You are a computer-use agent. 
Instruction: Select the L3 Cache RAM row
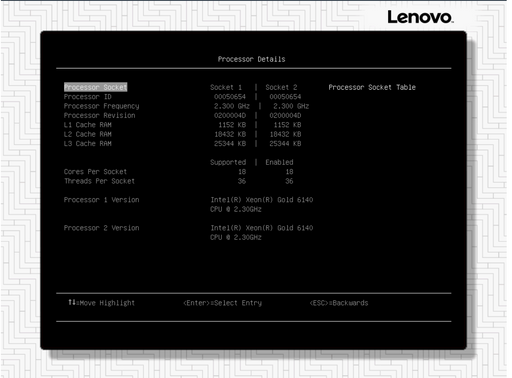pyautogui.click(x=88, y=143)
